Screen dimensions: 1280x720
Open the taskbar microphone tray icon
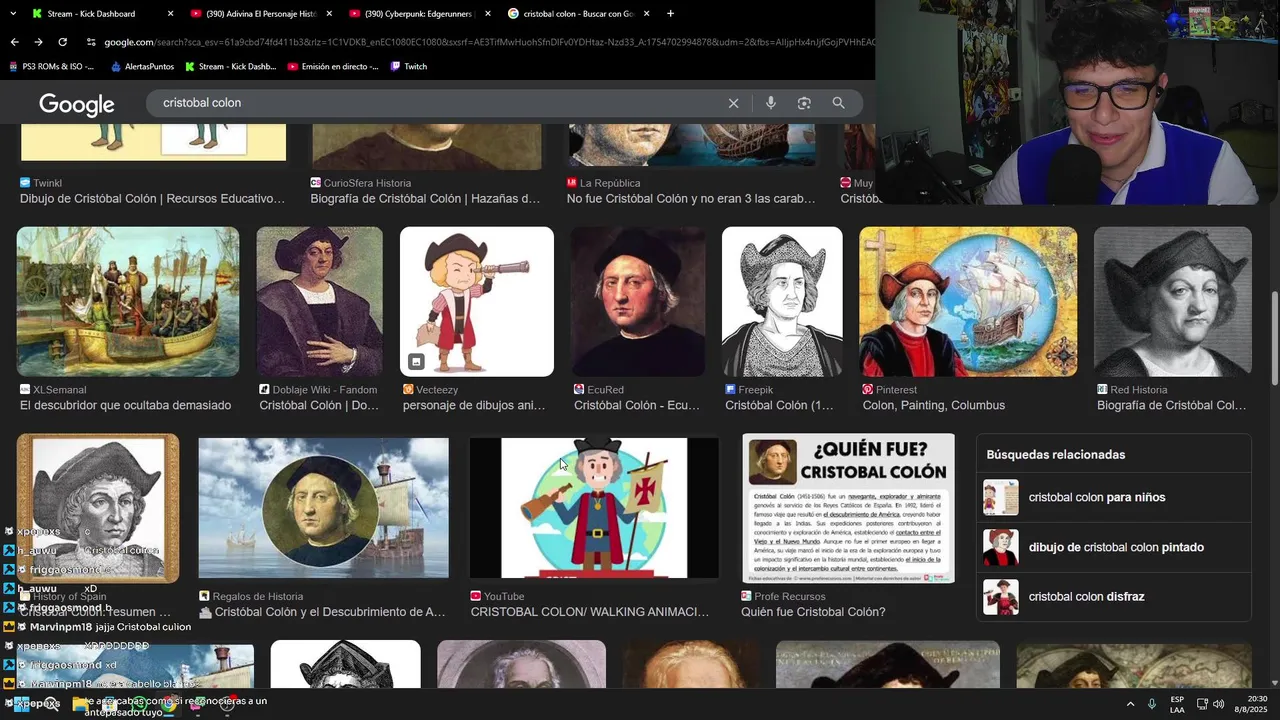1152,704
